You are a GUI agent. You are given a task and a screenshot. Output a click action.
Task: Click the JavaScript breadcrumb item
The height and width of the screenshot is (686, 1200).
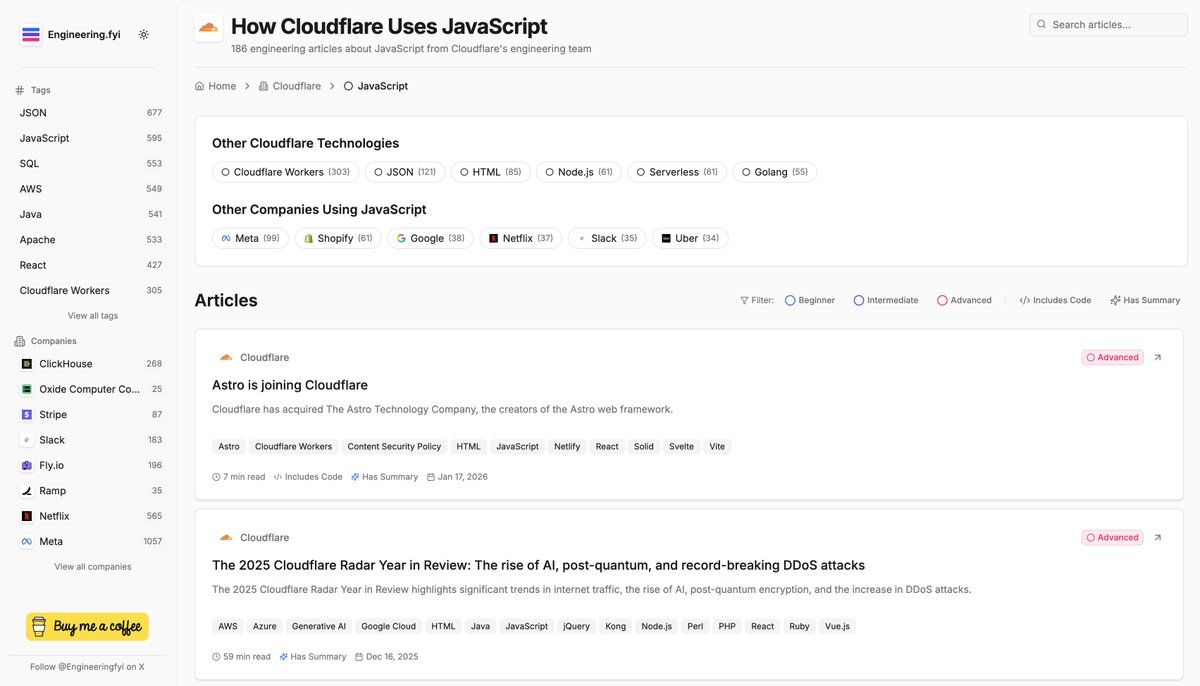click(x=376, y=86)
